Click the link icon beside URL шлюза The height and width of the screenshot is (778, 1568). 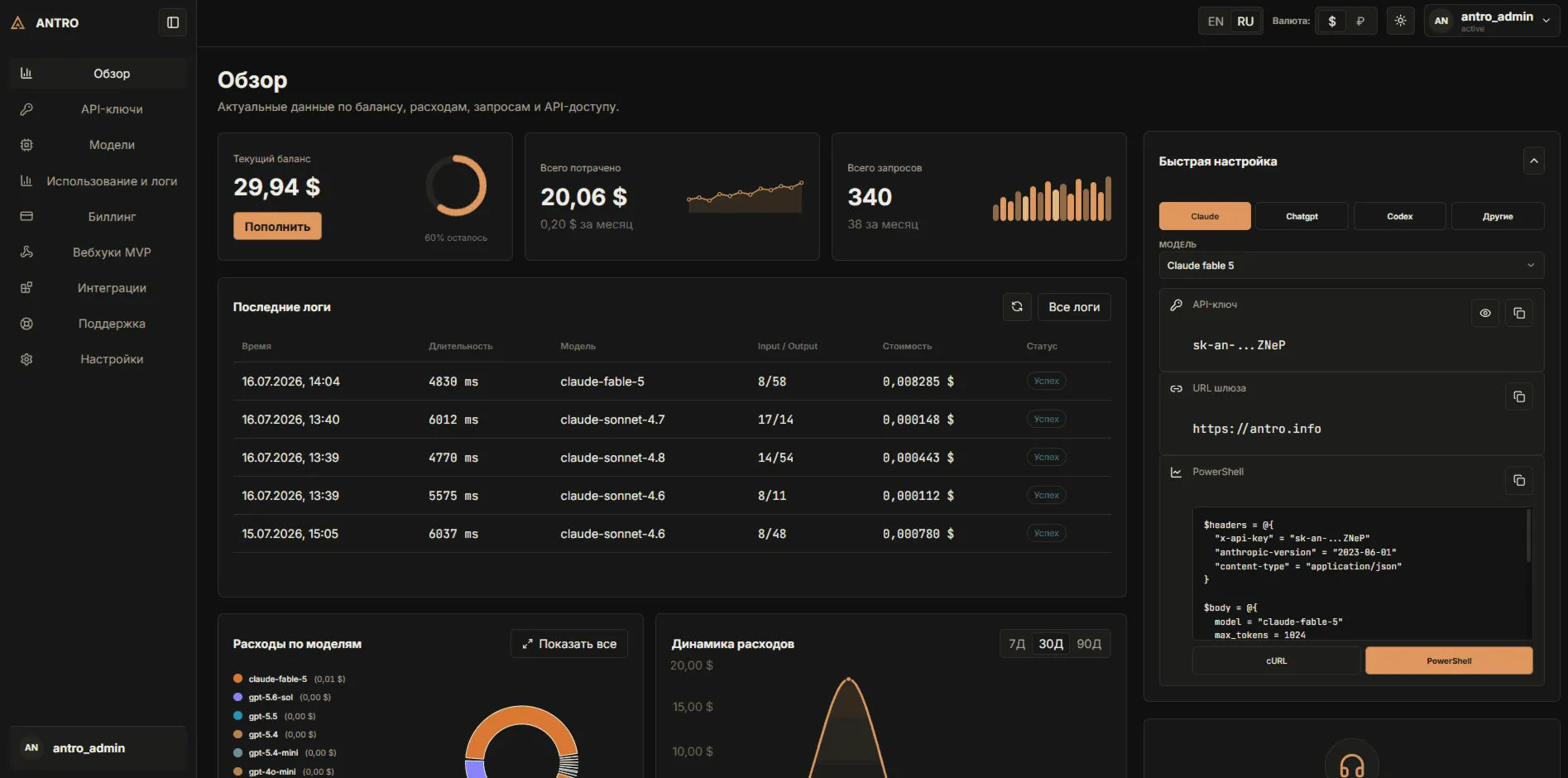pos(1176,388)
